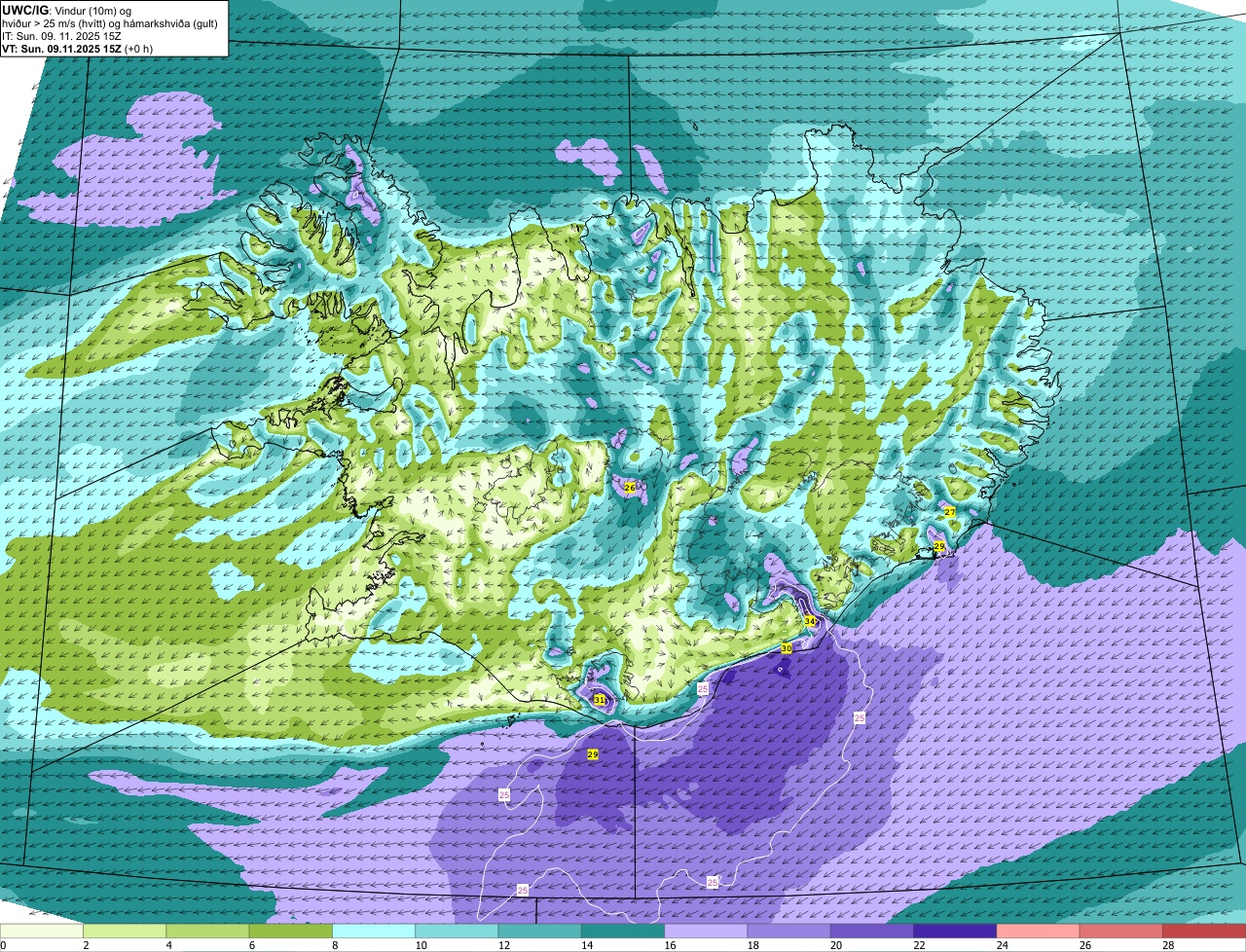Click the 'Vindur (10m) og' header text
This screenshot has height=952, width=1246.
95,11
